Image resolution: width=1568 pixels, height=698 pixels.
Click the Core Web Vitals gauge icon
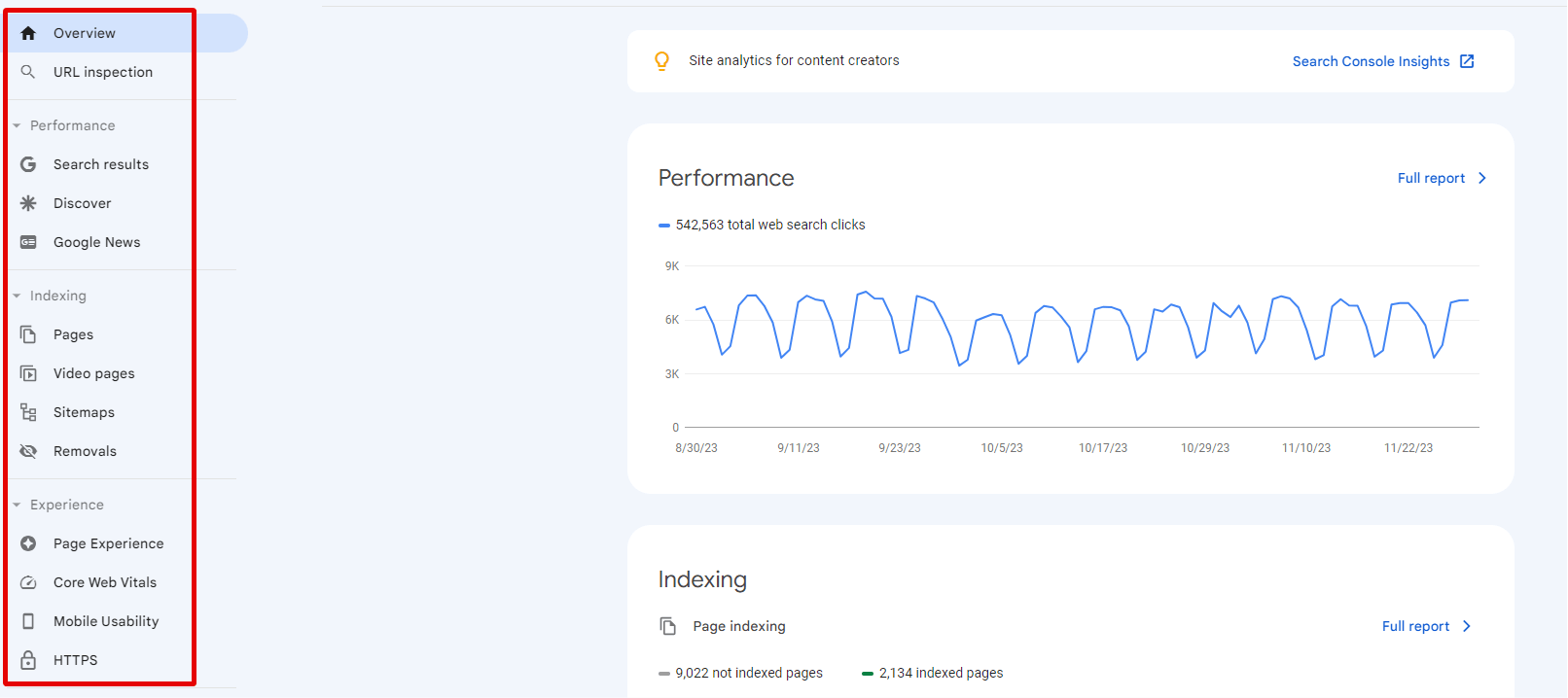28,582
